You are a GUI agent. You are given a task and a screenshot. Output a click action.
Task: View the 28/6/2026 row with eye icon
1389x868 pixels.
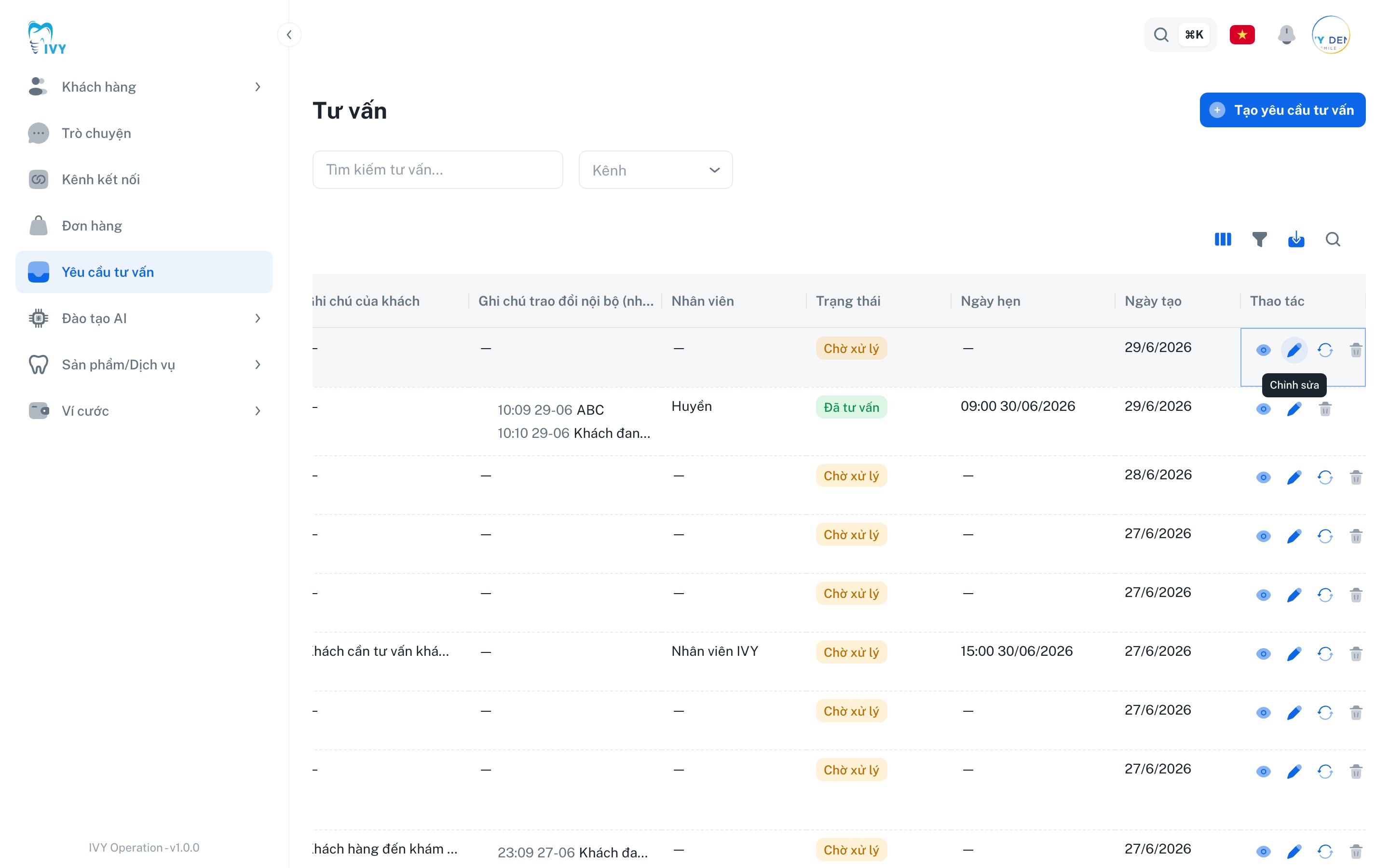click(1263, 477)
